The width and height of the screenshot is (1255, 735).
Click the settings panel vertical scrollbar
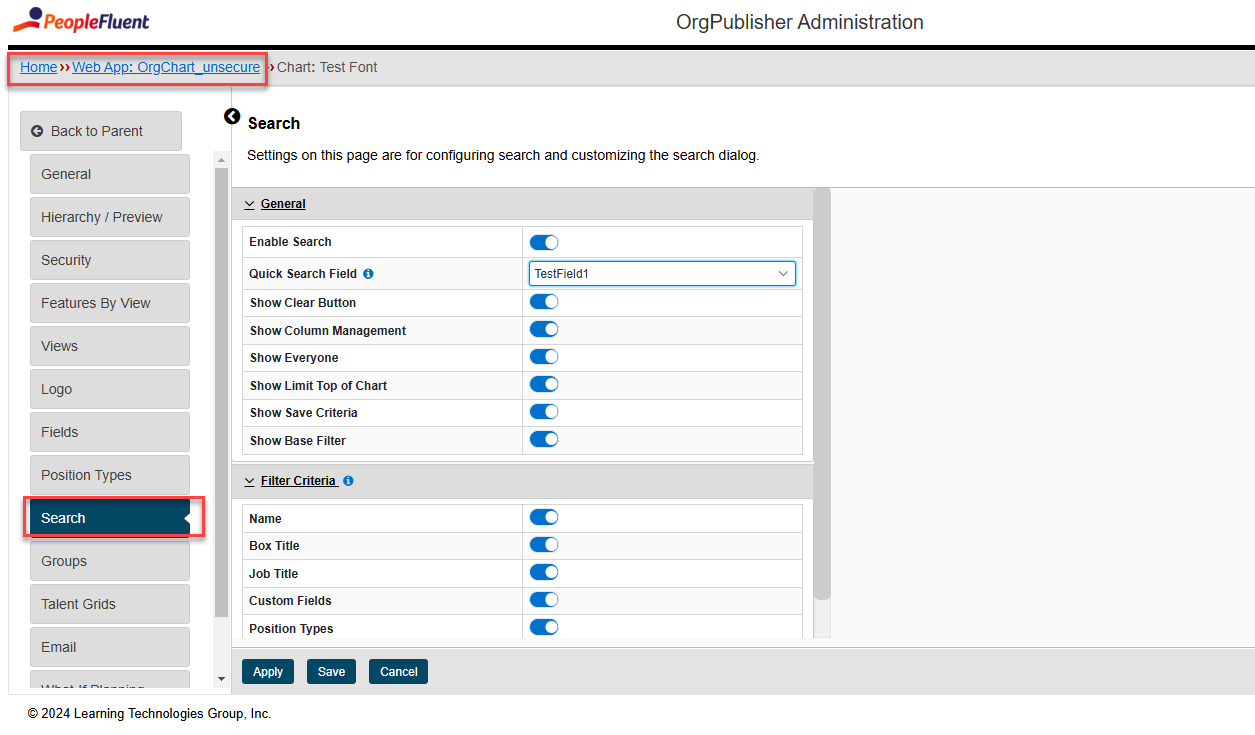pos(822,400)
